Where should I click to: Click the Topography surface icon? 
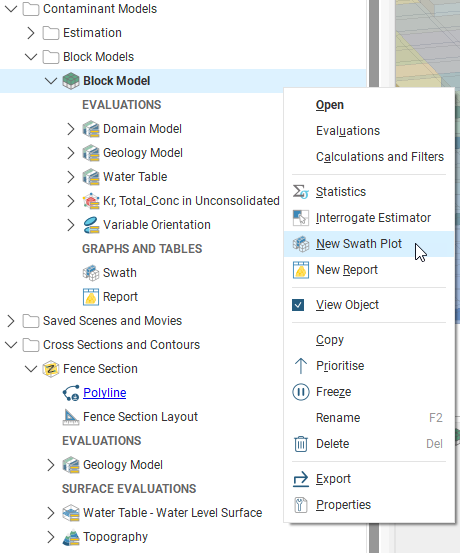pyautogui.click(x=71, y=537)
